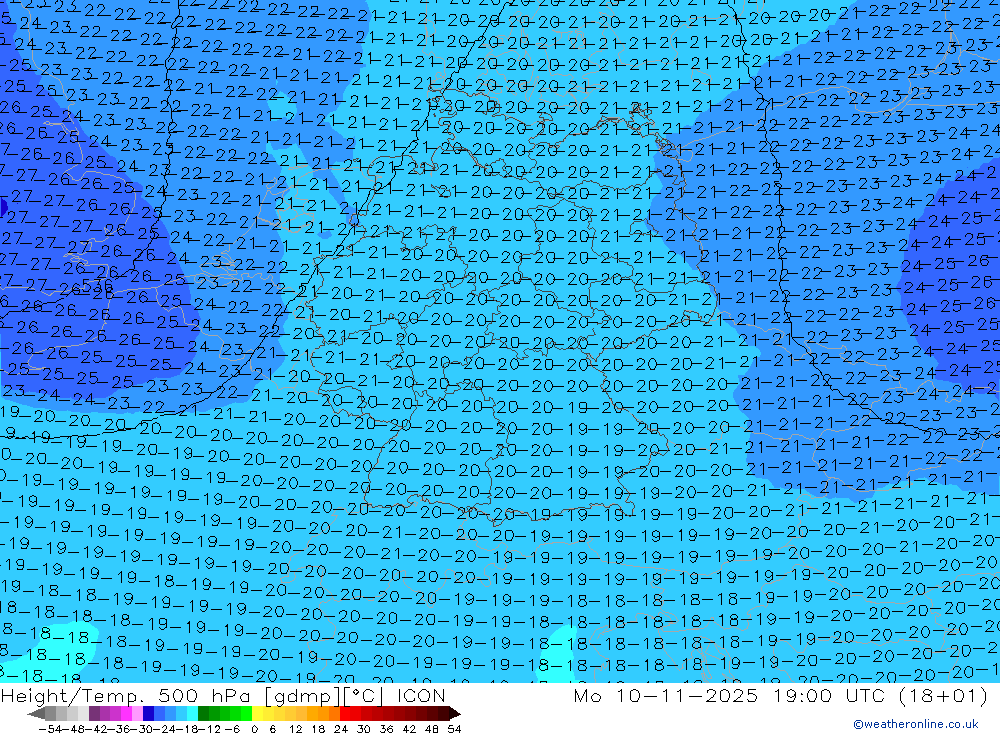
Task: Click the 'Mo 10-11-2025 19:00 UTC (18+01)' timestamp
Action: coord(780,695)
